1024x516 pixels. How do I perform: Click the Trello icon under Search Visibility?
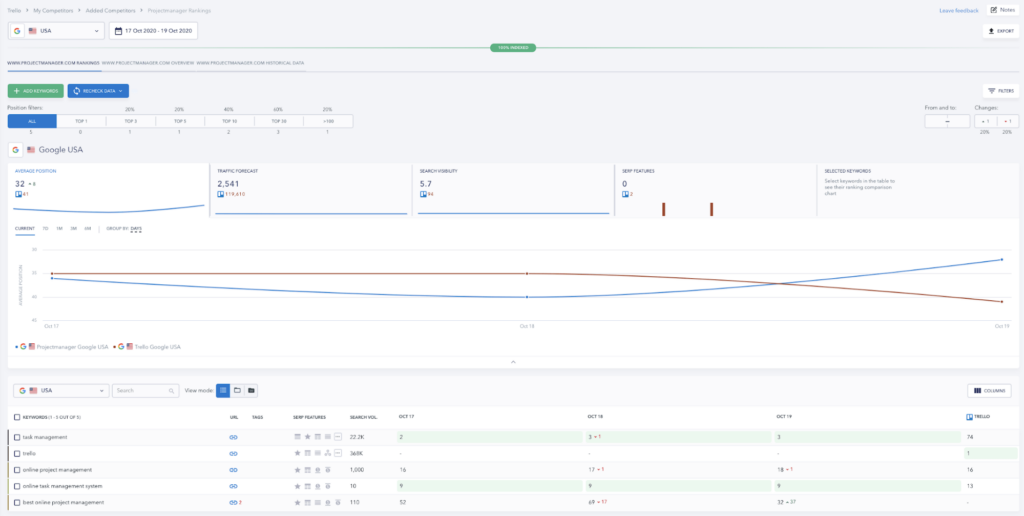423,194
